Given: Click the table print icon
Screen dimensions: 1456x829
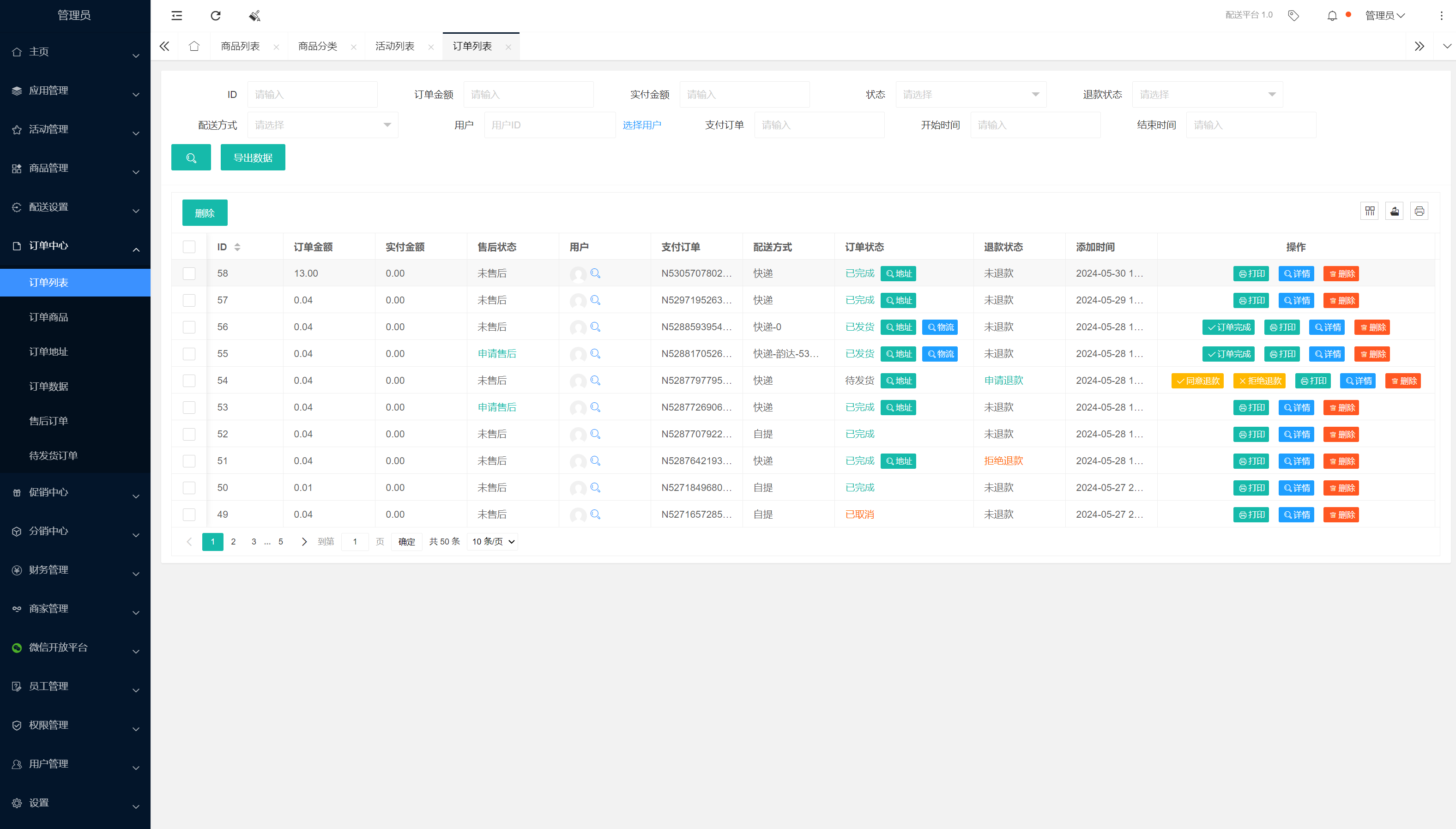Looking at the screenshot, I should (x=1419, y=211).
